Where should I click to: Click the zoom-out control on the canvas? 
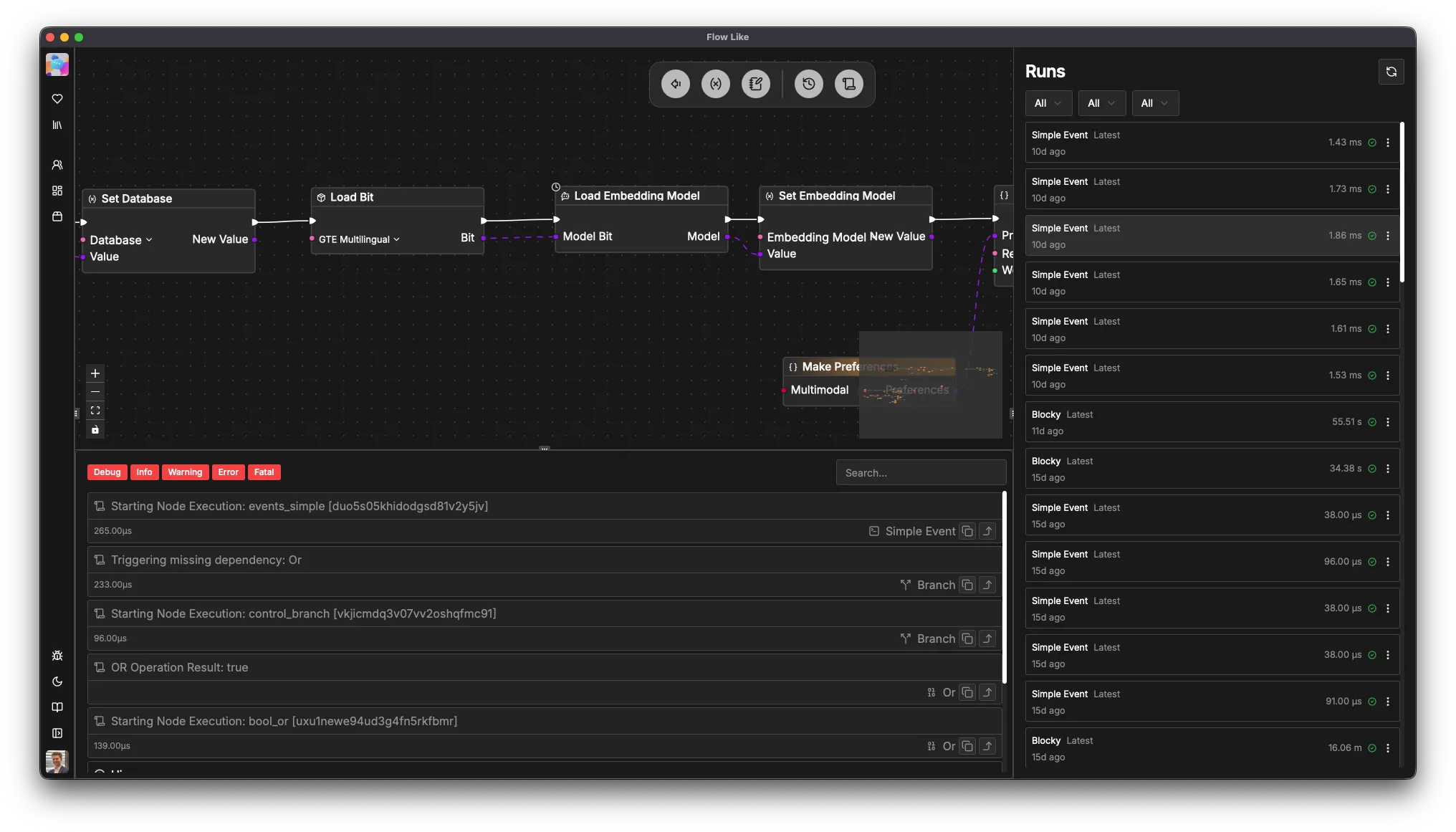(x=95, y=392)
